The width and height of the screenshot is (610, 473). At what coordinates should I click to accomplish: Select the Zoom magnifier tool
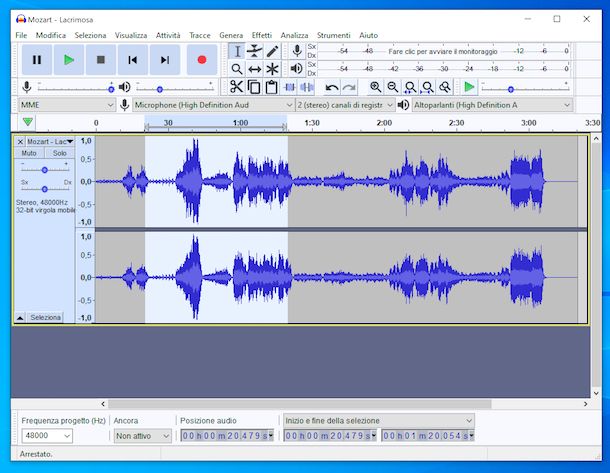pyautogui.click(x=237, y=69)
